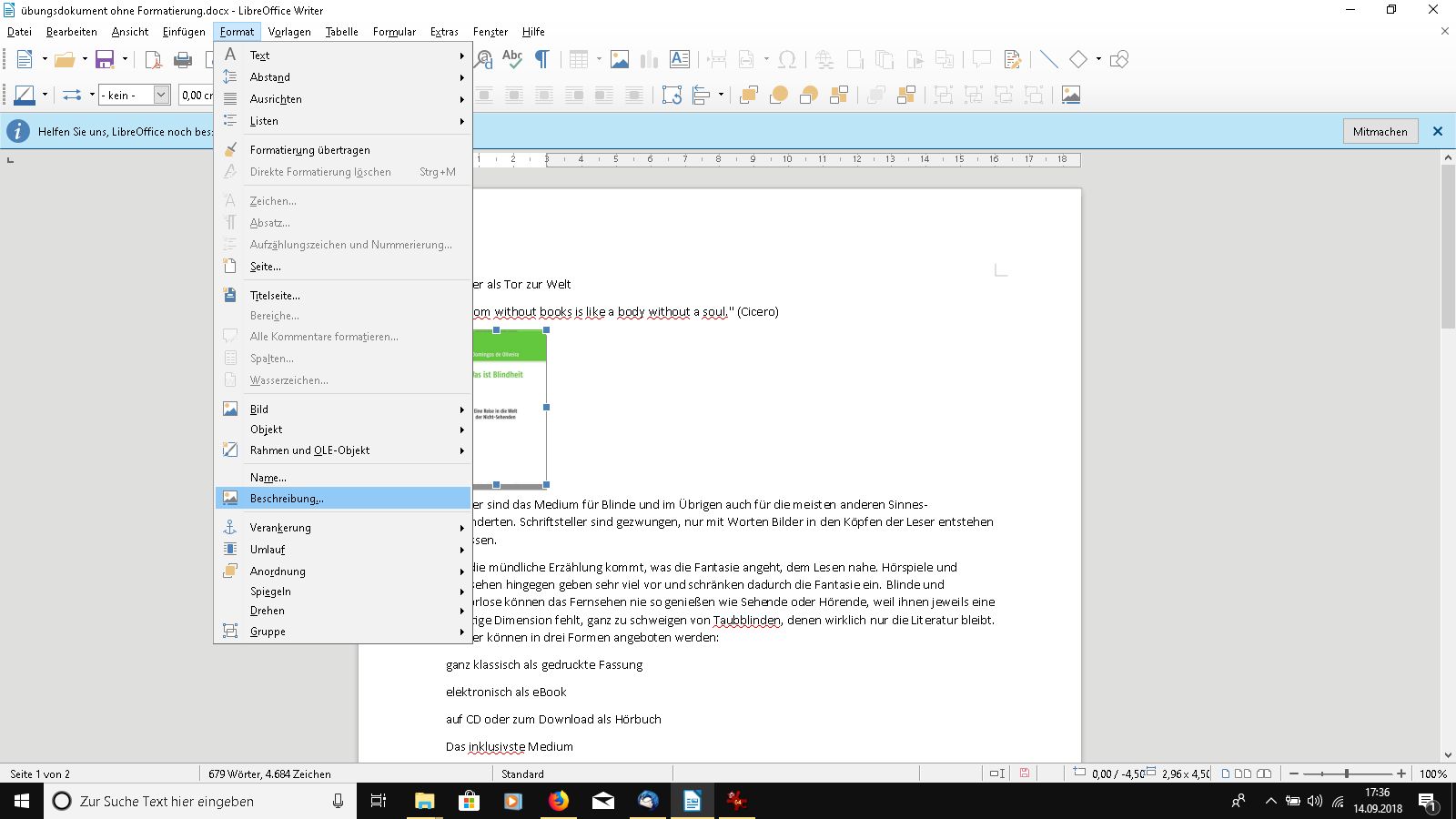
Task: Adjust the zoom slider in status bar
Action: point(1346,773)
